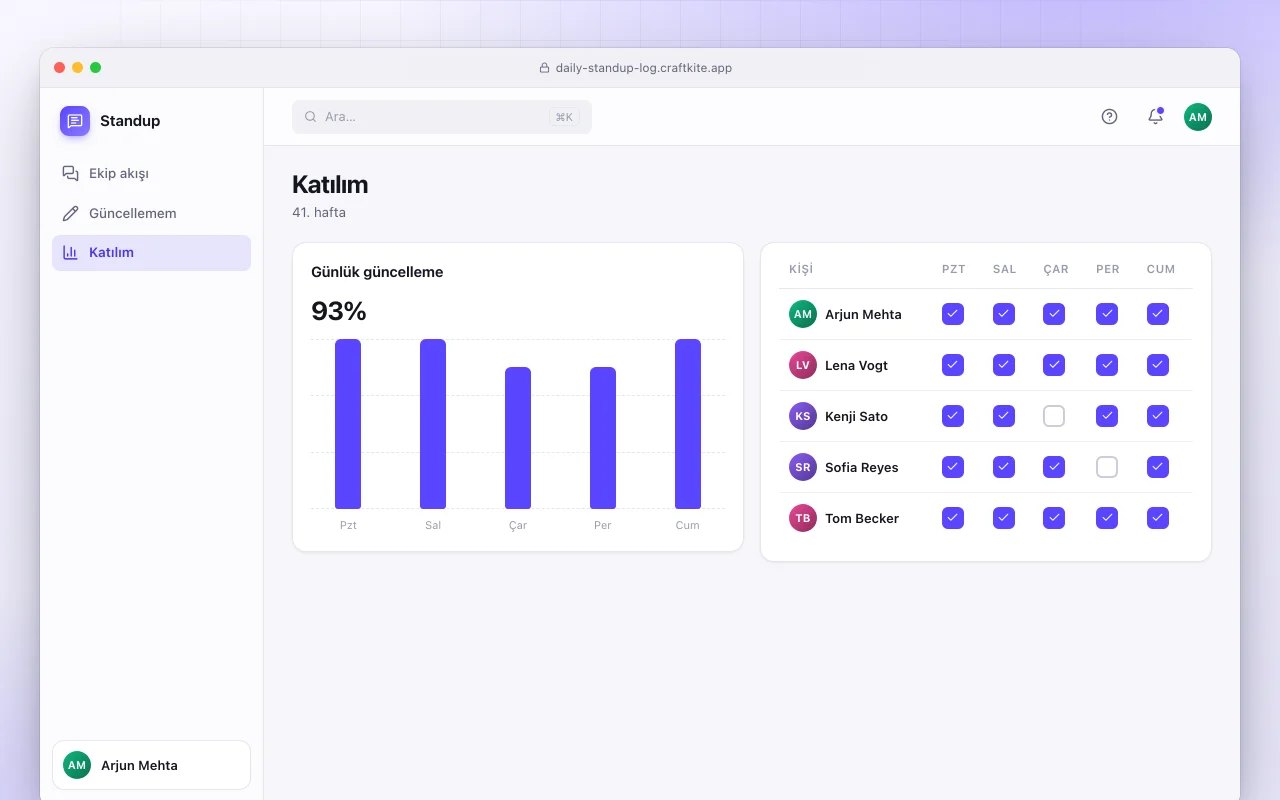
Task: Click the Günlük güncelleme card title
Action: click(x=377, y=272)
